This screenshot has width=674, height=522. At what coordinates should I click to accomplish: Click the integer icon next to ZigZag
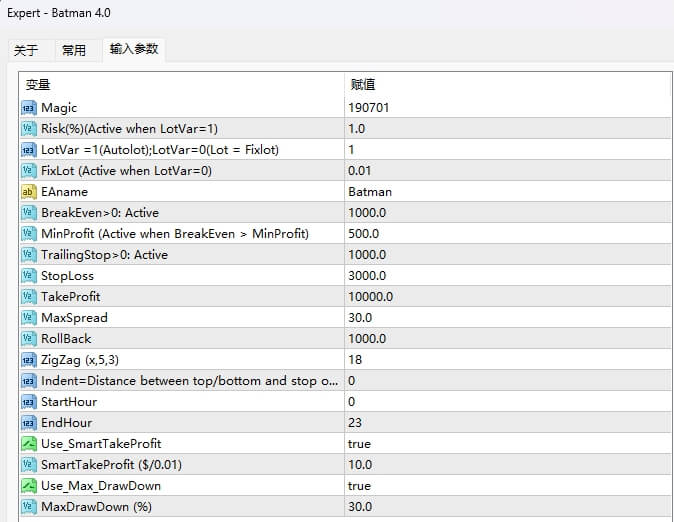click(x=29, y=360)
